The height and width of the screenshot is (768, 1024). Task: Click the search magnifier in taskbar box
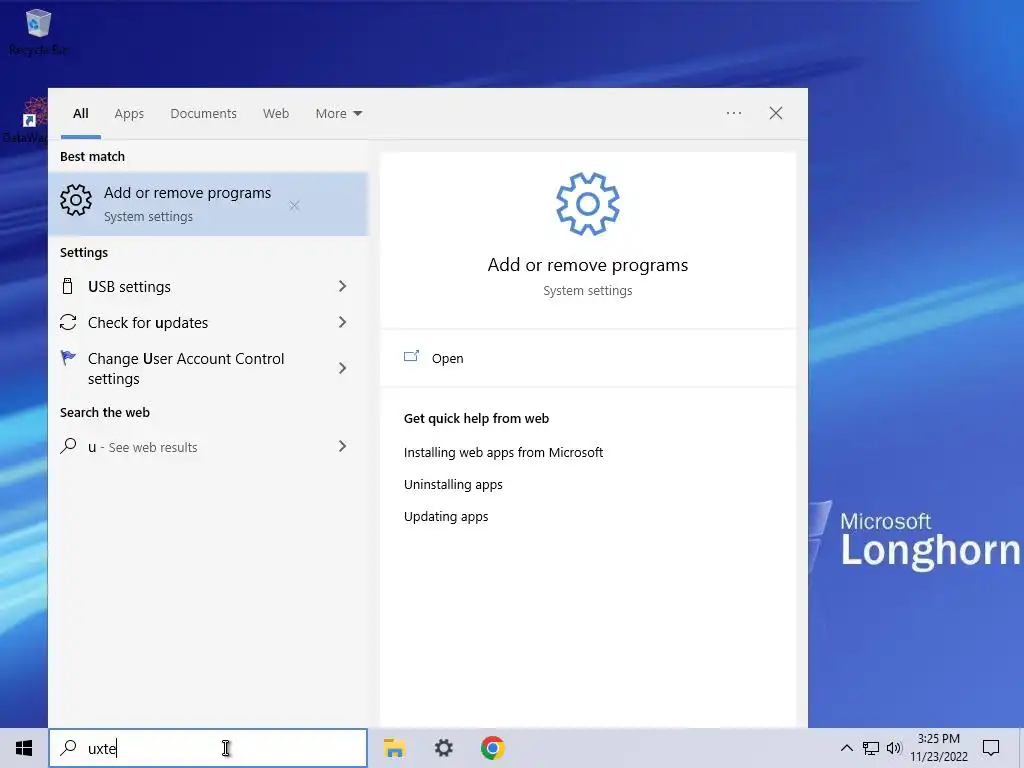point(68,748)
